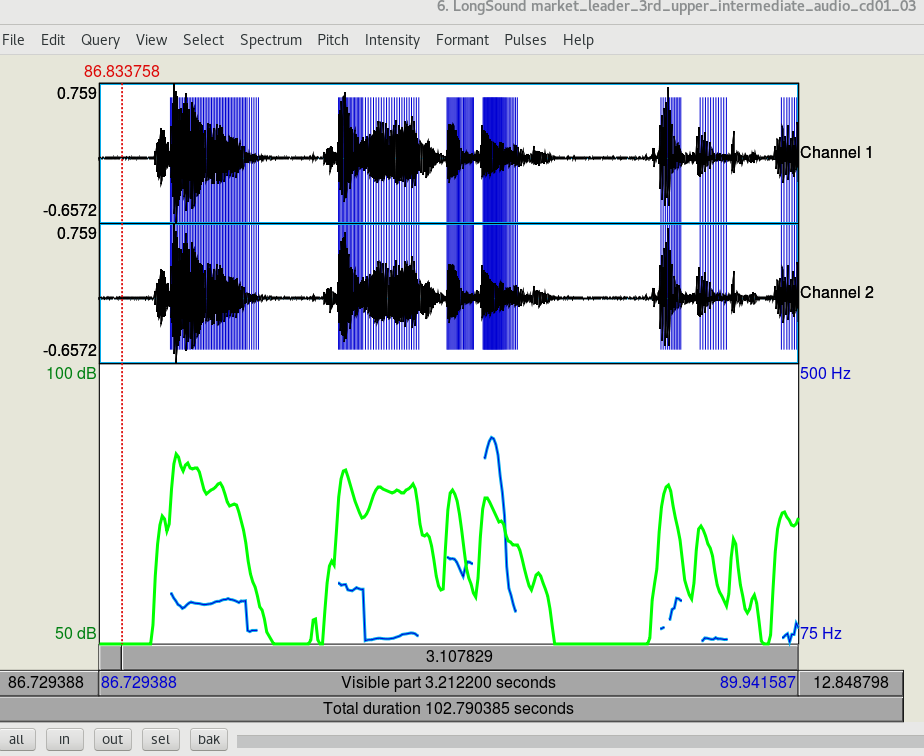Expand the Intensity menu

click(392, 40)
